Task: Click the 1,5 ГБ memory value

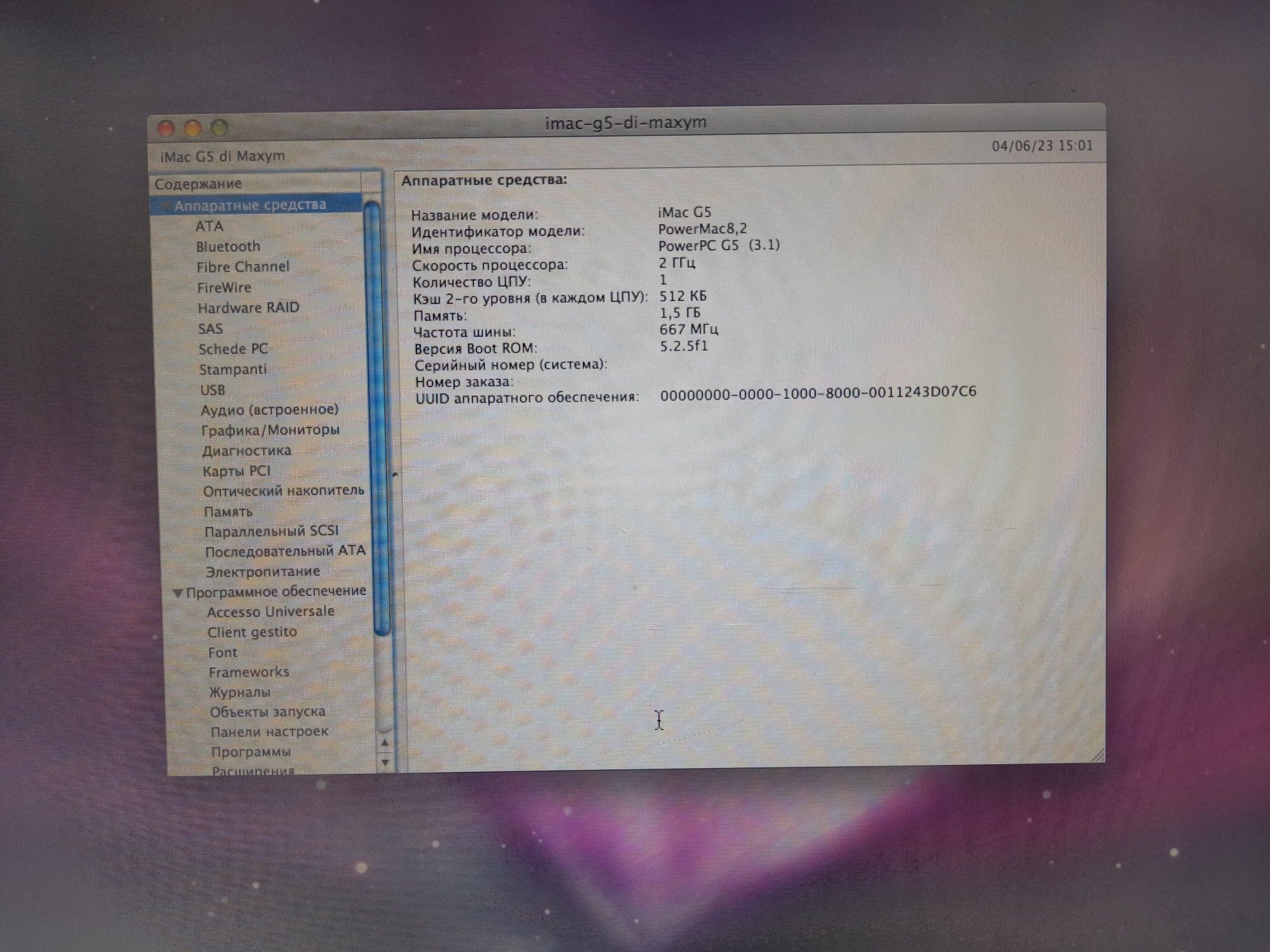Action: point(679,313)
